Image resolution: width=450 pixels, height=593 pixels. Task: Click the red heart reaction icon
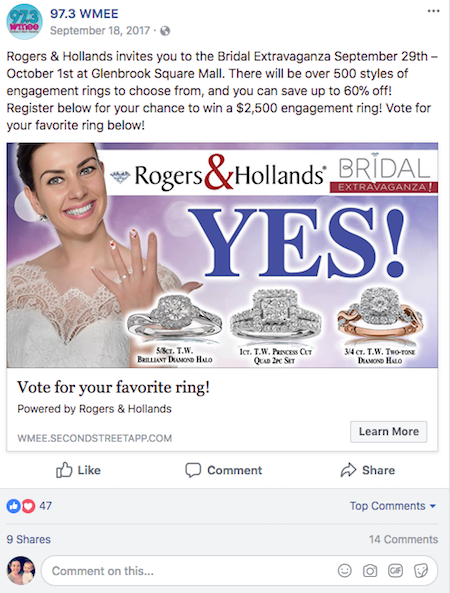[x=28, y=506]
